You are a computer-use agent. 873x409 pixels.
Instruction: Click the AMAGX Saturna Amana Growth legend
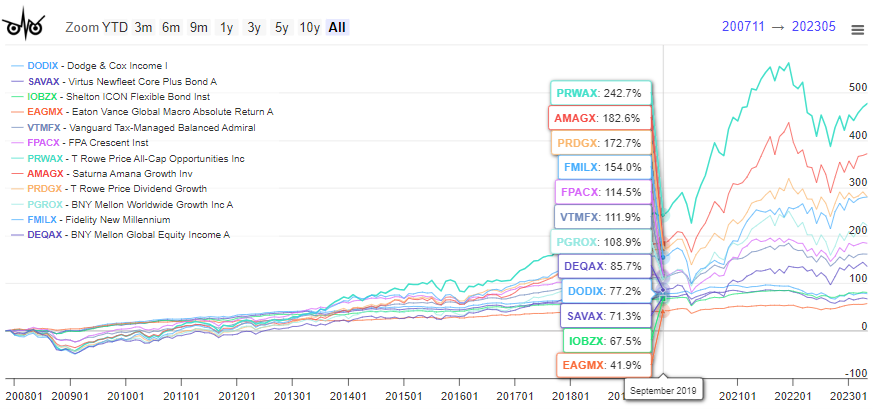coord(115,173)
